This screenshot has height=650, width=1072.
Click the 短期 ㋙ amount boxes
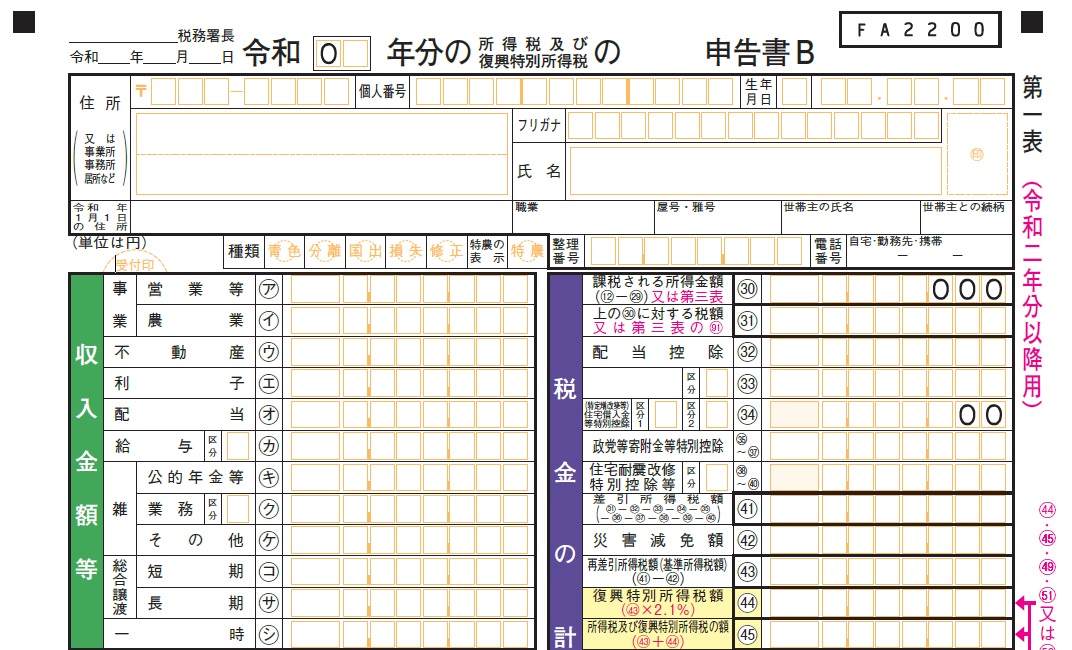click(410, 572)
